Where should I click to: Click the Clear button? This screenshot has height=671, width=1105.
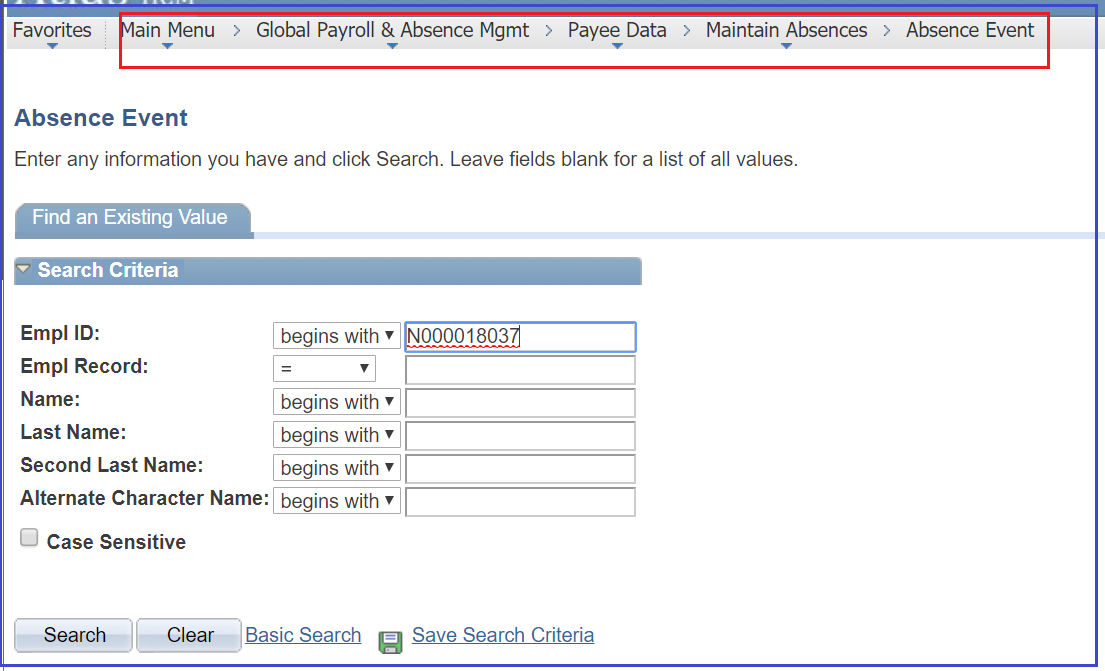coord(189,635)
